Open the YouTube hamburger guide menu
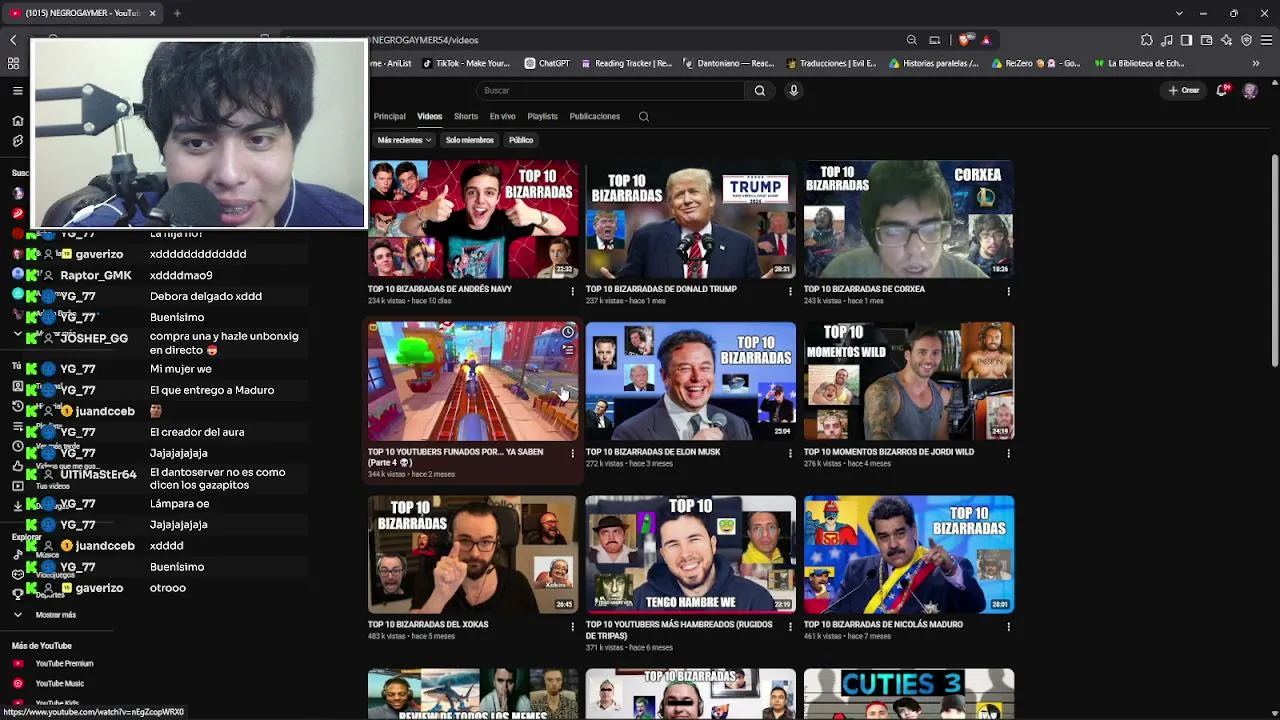 tap(18, 90)
